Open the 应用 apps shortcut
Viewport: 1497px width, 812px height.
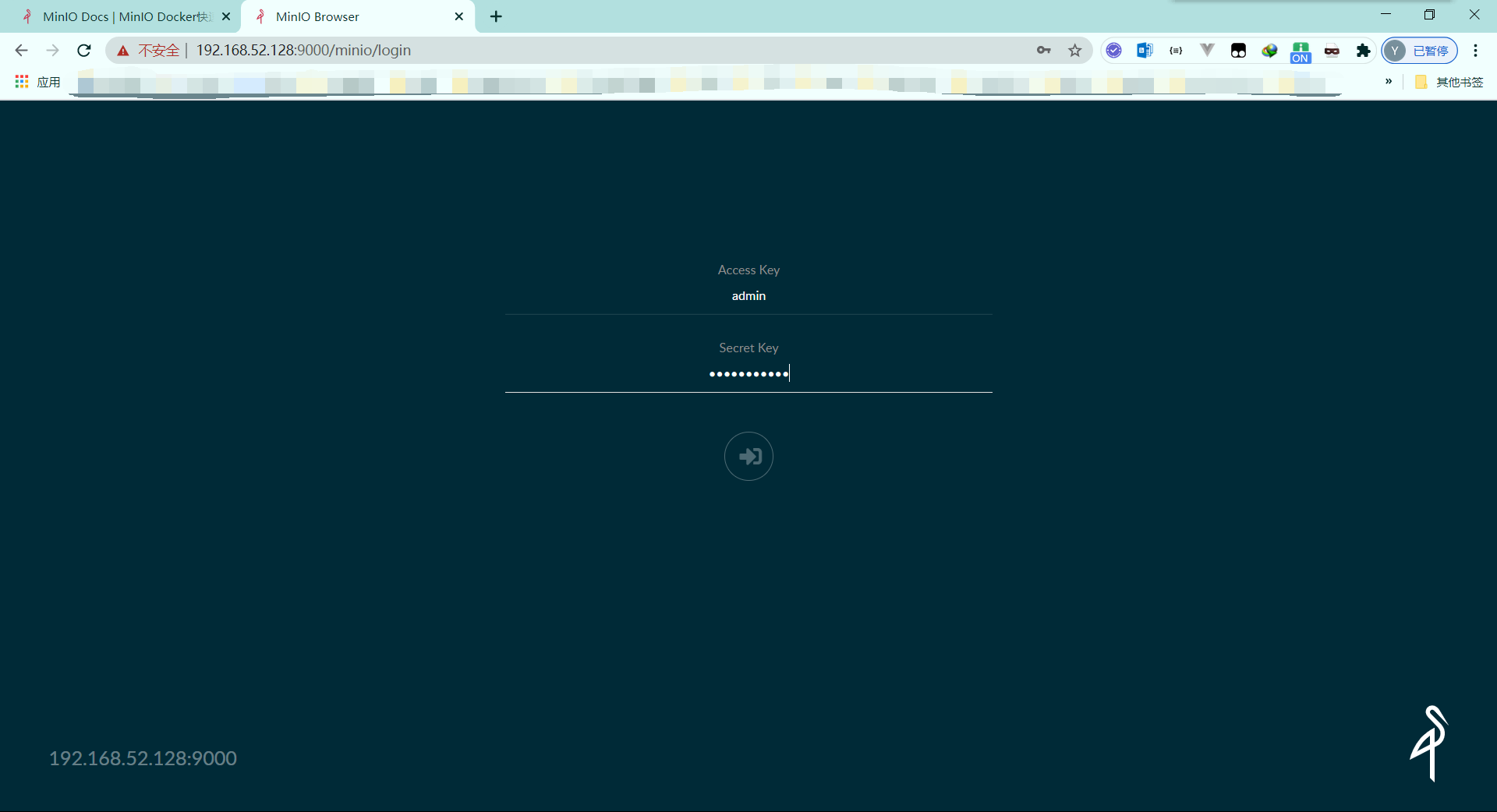[x=37, y=82]
